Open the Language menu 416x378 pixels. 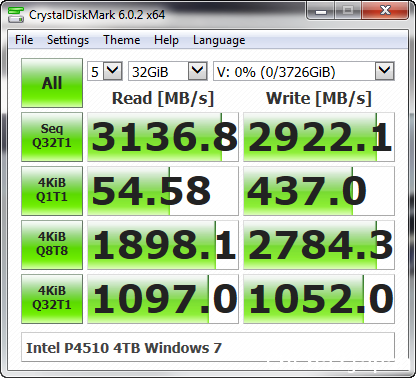219,40
